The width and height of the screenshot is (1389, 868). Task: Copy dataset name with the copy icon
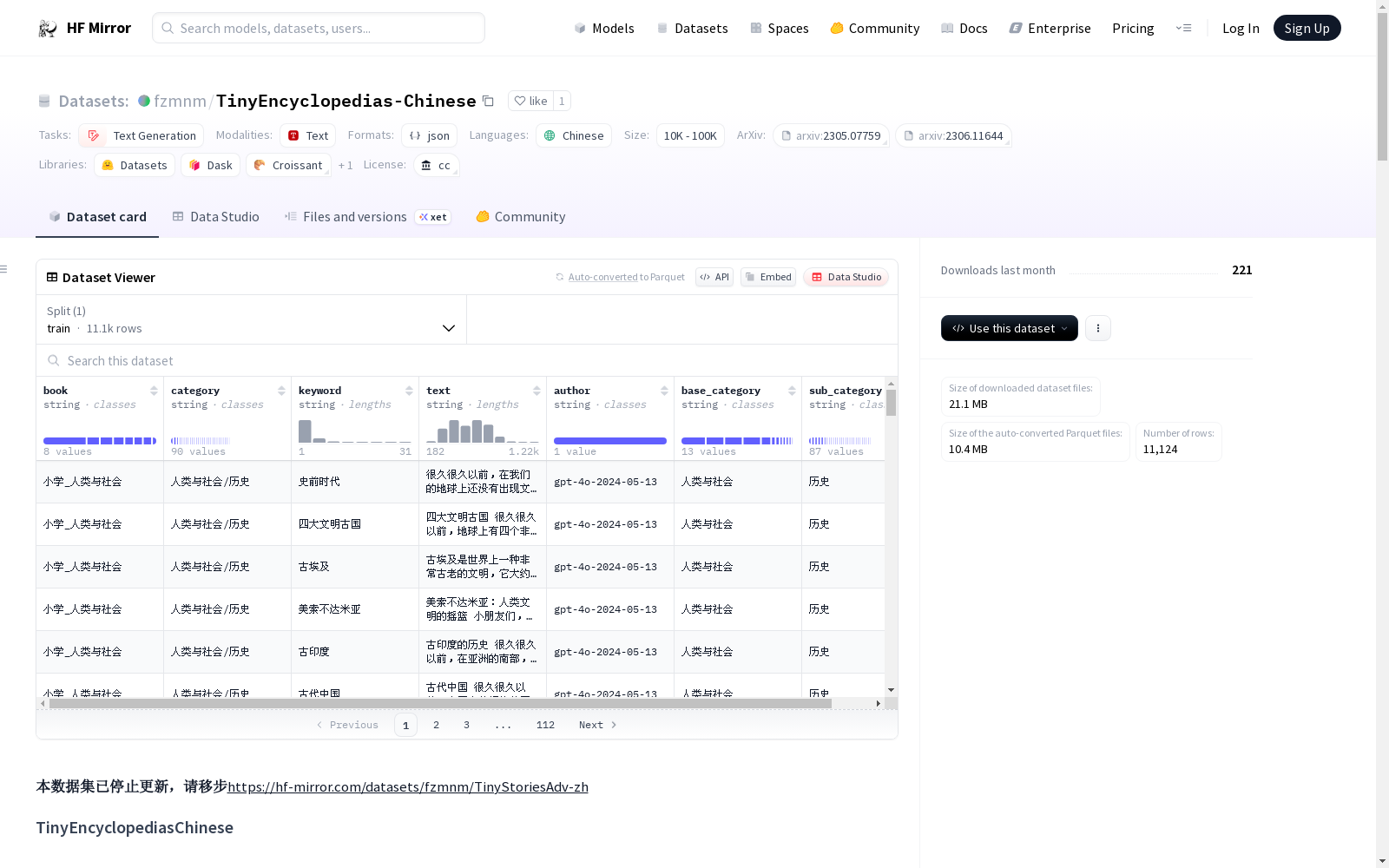point(488,102)
